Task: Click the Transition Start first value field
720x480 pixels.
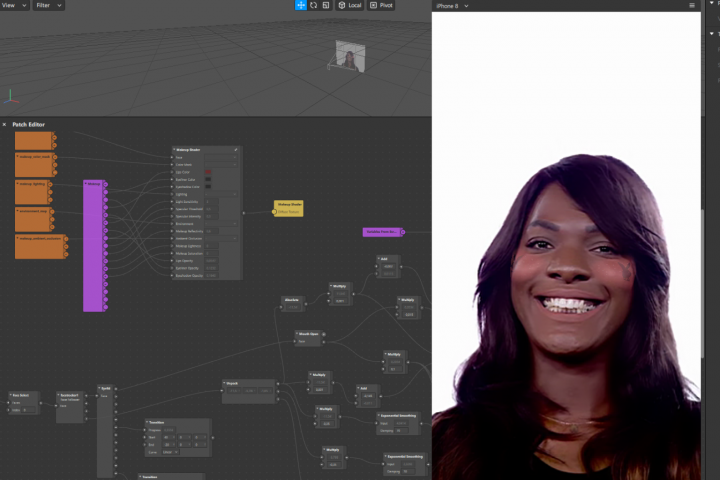Action: 168,437
